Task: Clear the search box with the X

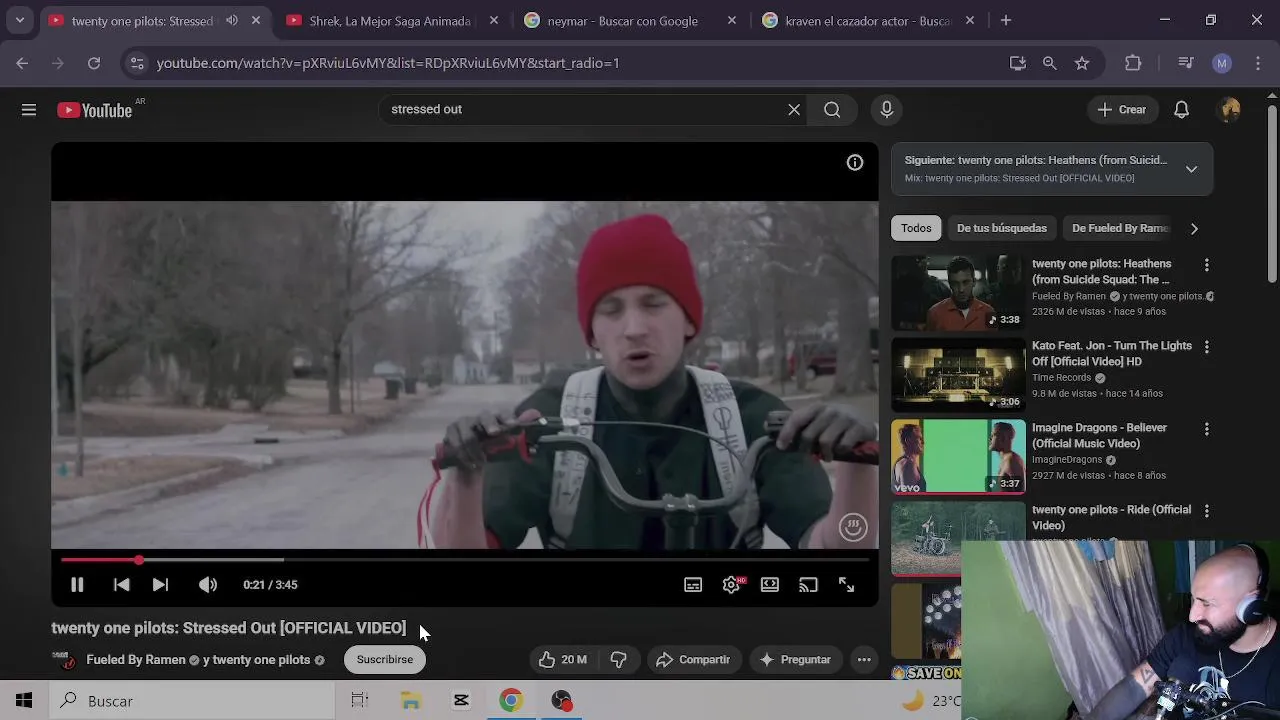Action: (x=794, y=110)
